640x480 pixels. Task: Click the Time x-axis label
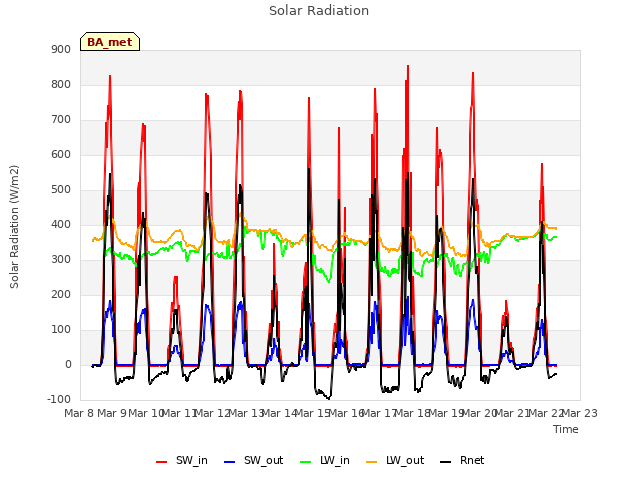coord(566,429)
